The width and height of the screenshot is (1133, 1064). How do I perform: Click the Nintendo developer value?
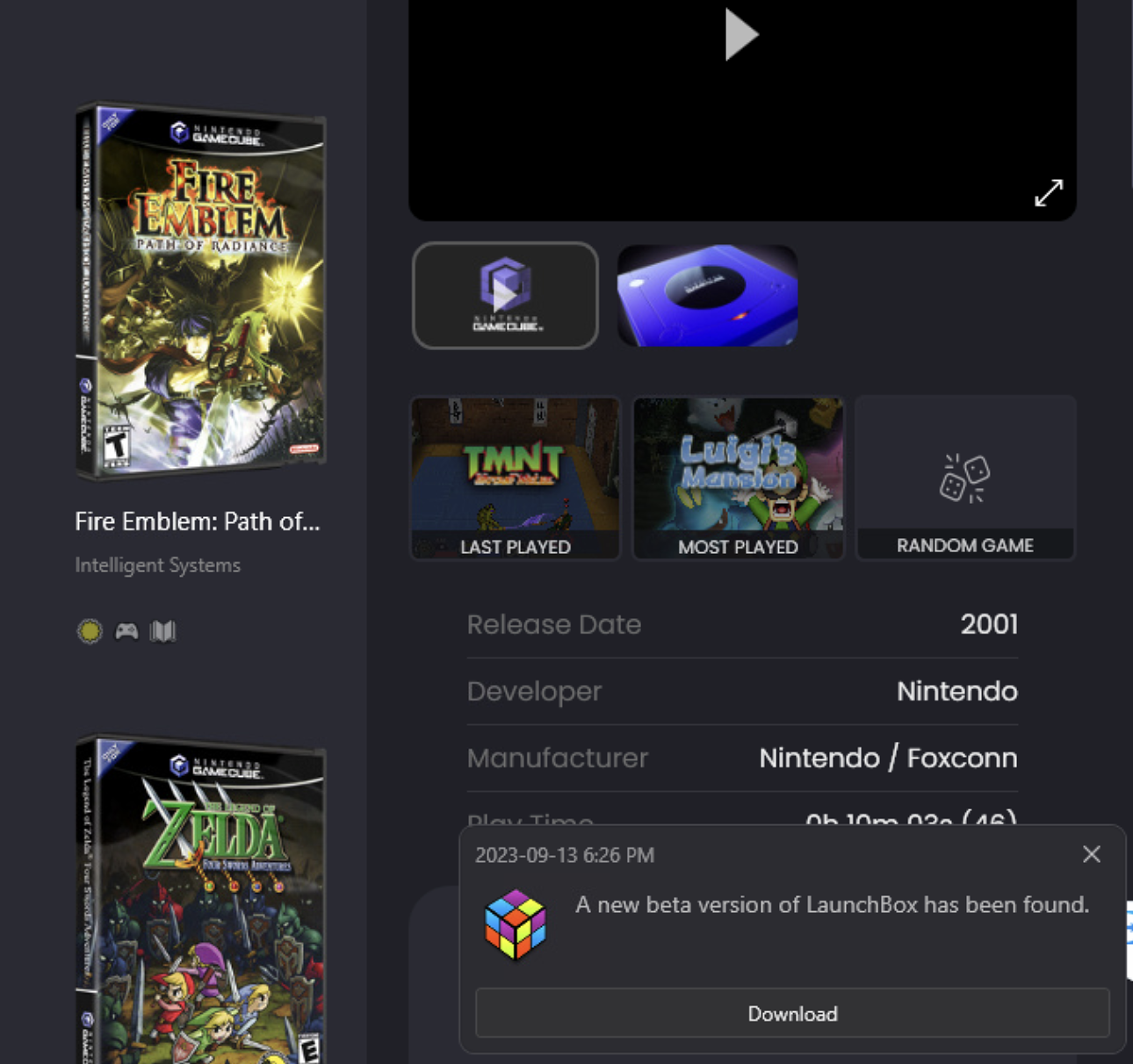coord(957,691)
